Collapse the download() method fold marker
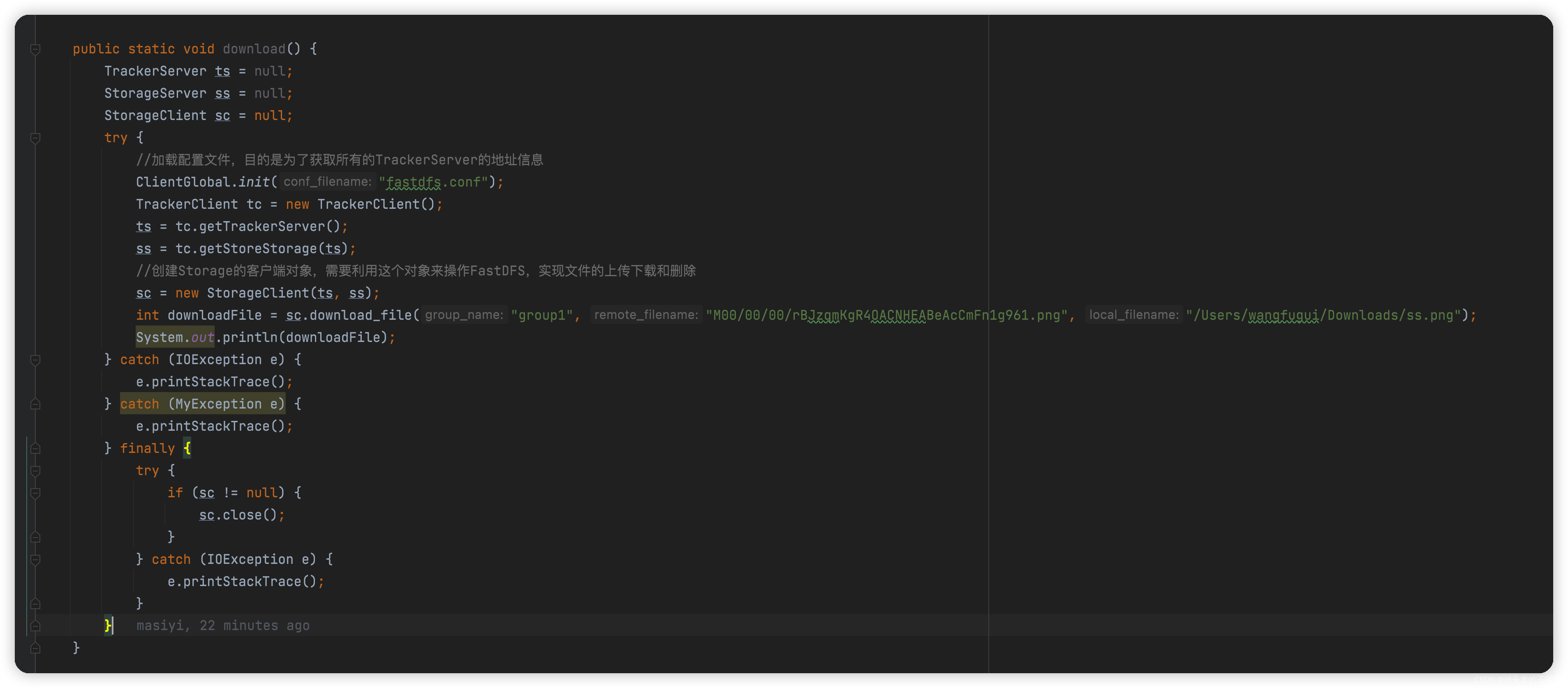Image resolution: width=1568 pixels, height=688 pixels. [x=35, y=49]
